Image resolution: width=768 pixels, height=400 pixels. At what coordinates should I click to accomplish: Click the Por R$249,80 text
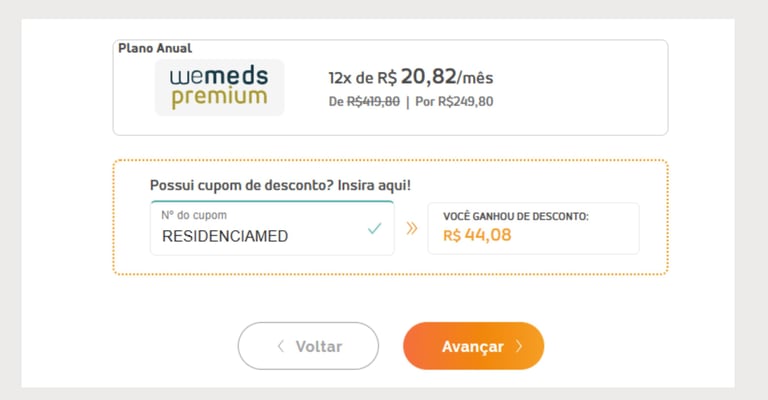pyautogui.click(x=454, y=101)
